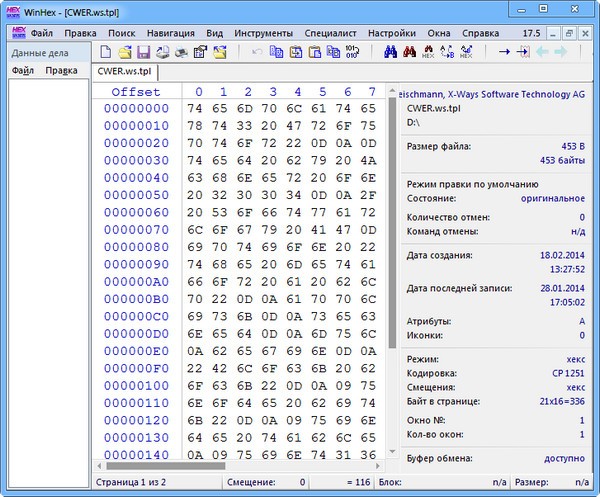Open the Навигация menu
The height and width of the screenshot is (497, 600).
click(171, 32)
